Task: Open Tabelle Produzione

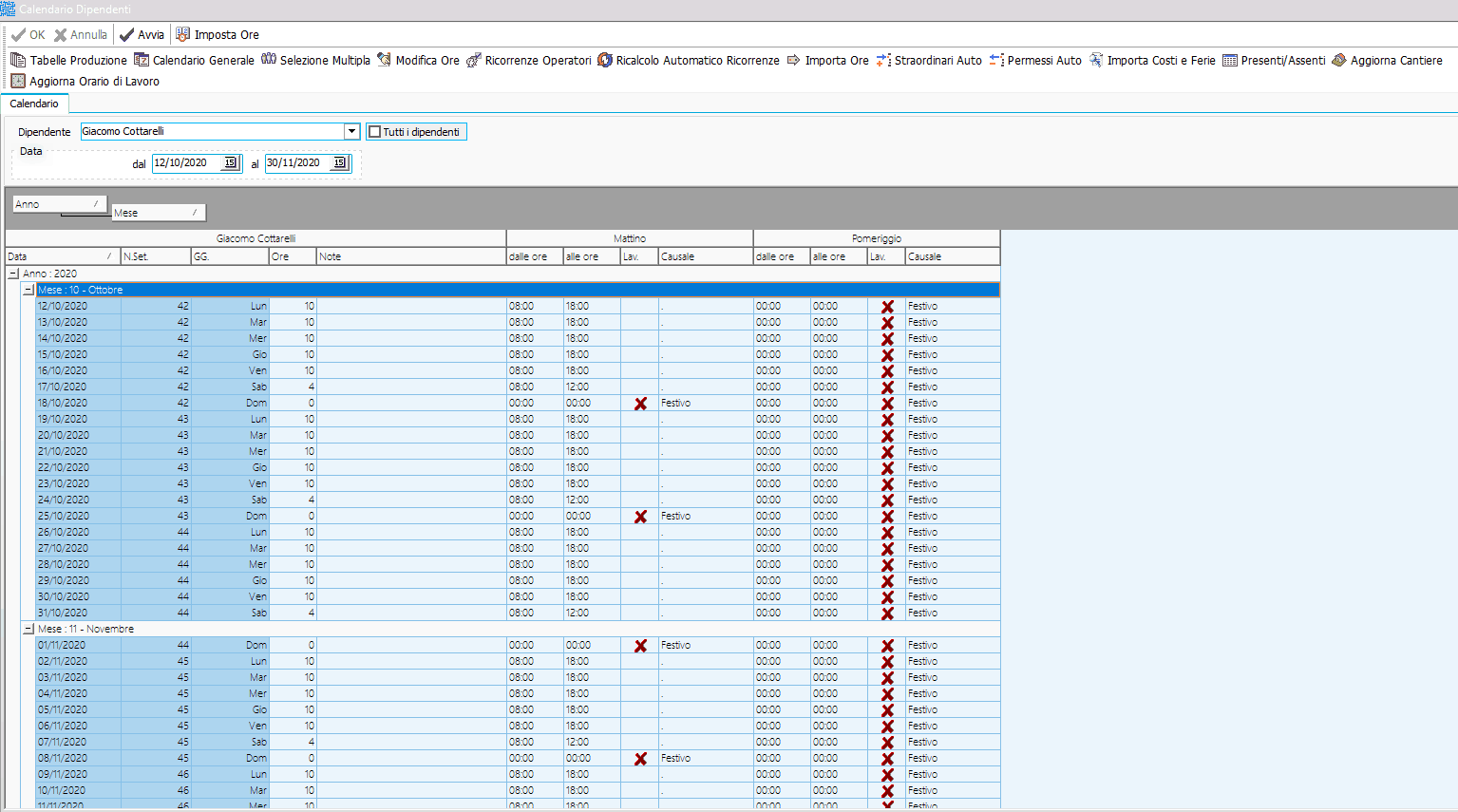Action: pyautogui.click(x=68, y=60)
